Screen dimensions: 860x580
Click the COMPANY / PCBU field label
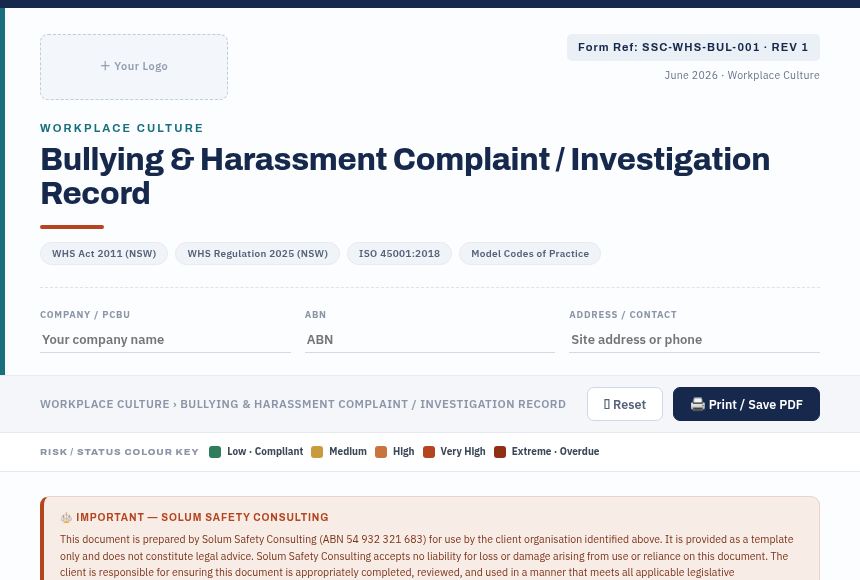coord(85,314)
